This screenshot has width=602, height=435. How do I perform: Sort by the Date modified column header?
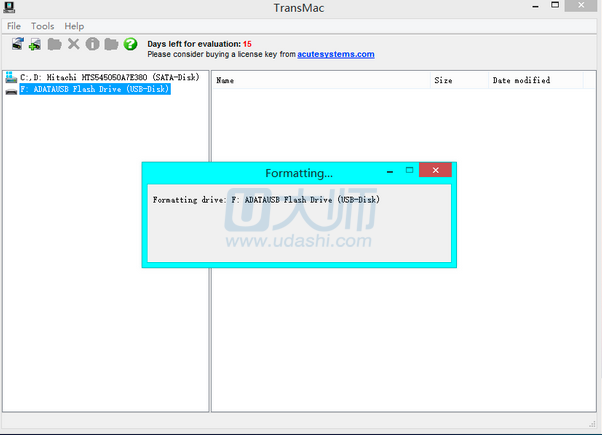tap(521, 81)
